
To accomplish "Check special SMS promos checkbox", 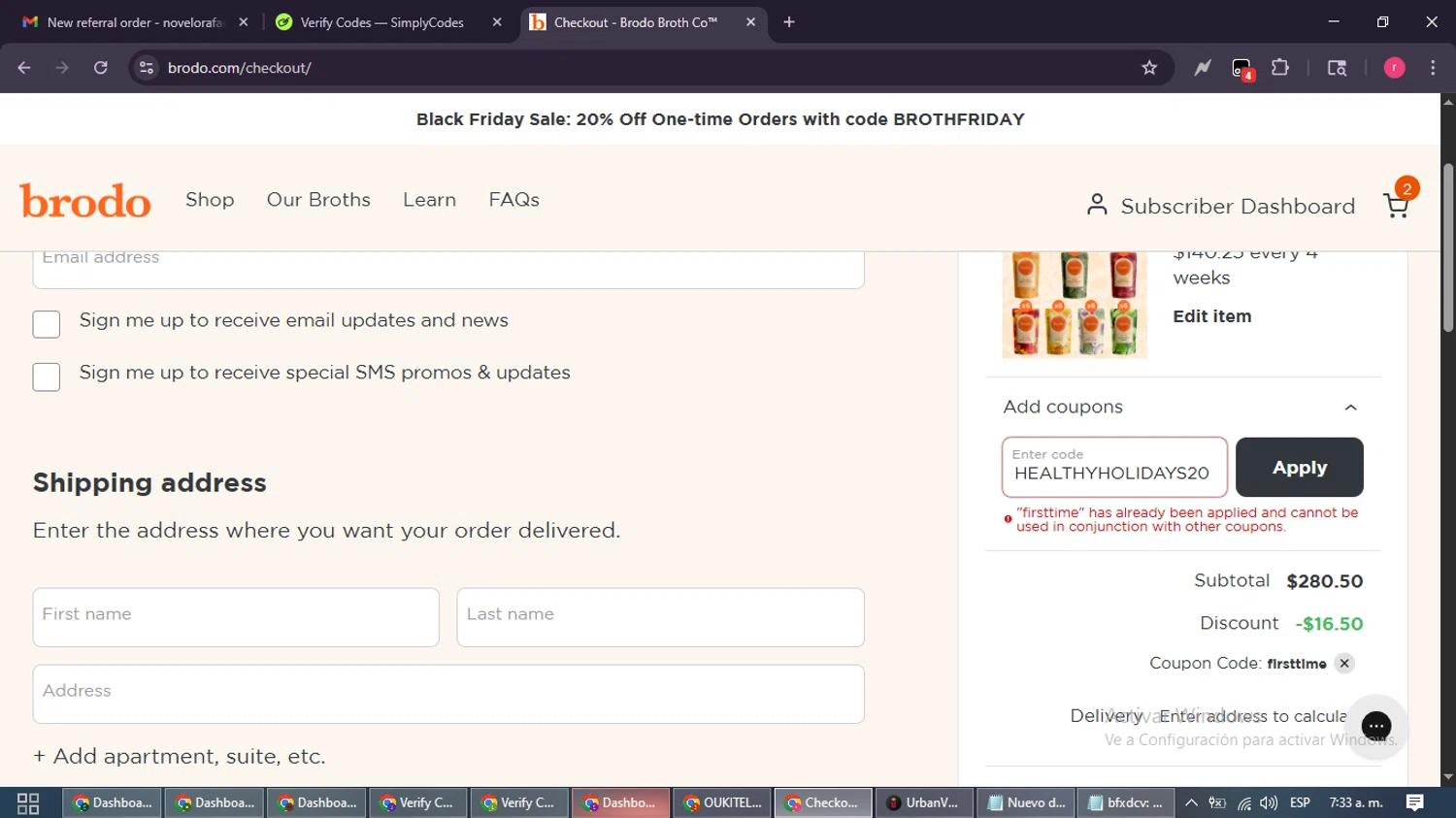I will coord(47,376).
